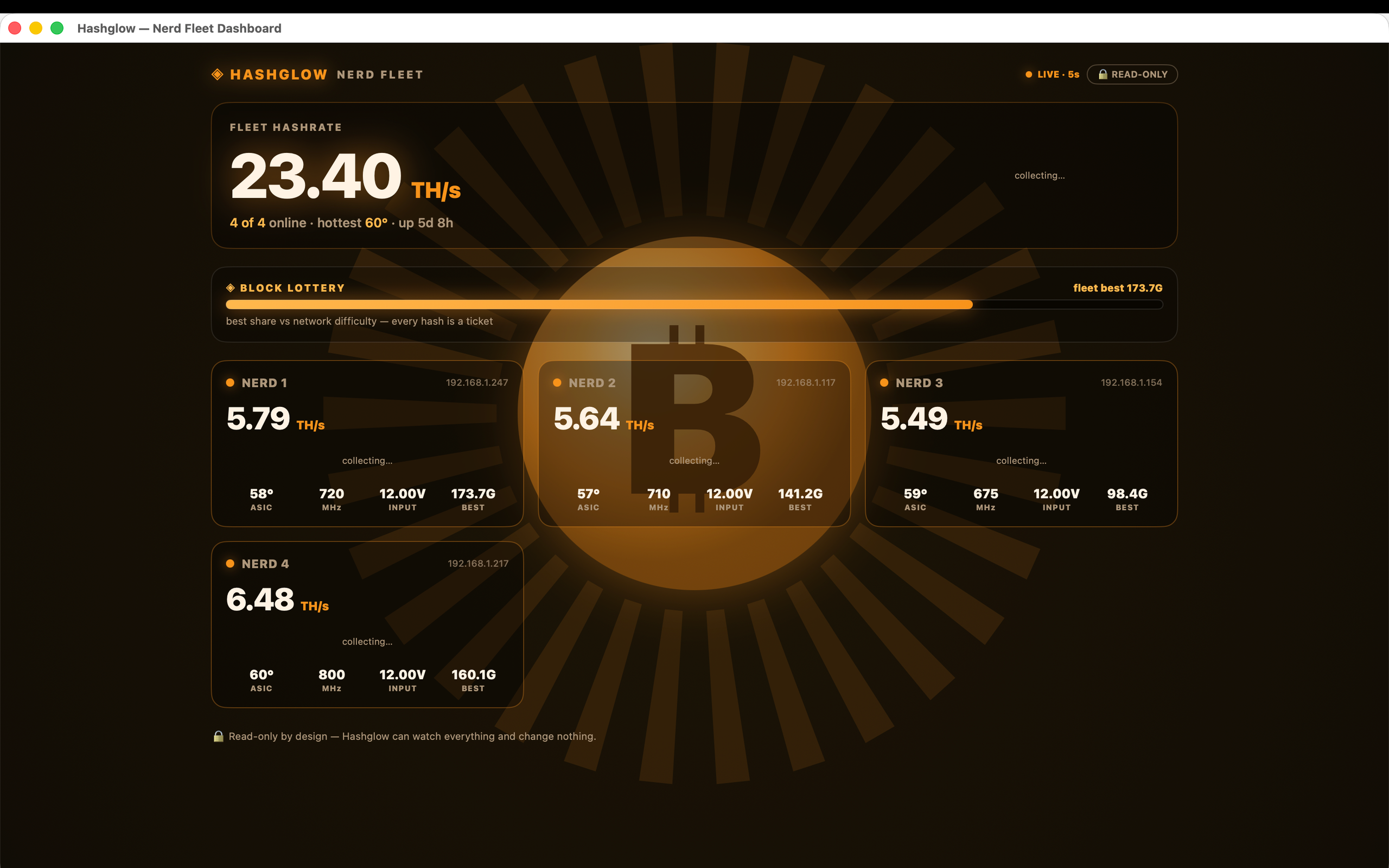Click the 'fleet best 173.7G' label

click(1118, 288)
